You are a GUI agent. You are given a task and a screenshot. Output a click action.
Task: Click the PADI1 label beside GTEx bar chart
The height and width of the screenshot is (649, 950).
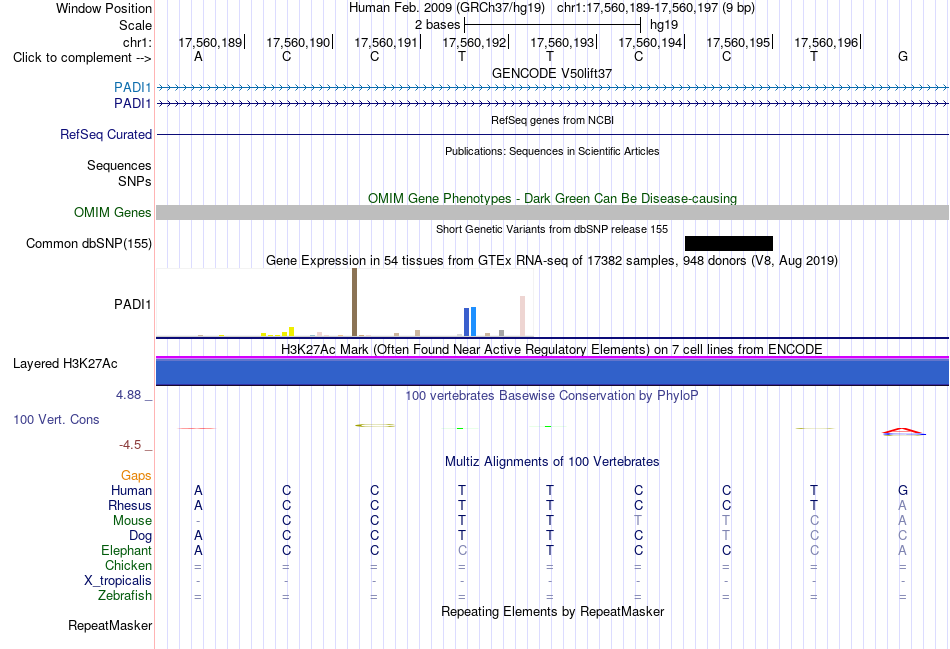click(132, 304)
